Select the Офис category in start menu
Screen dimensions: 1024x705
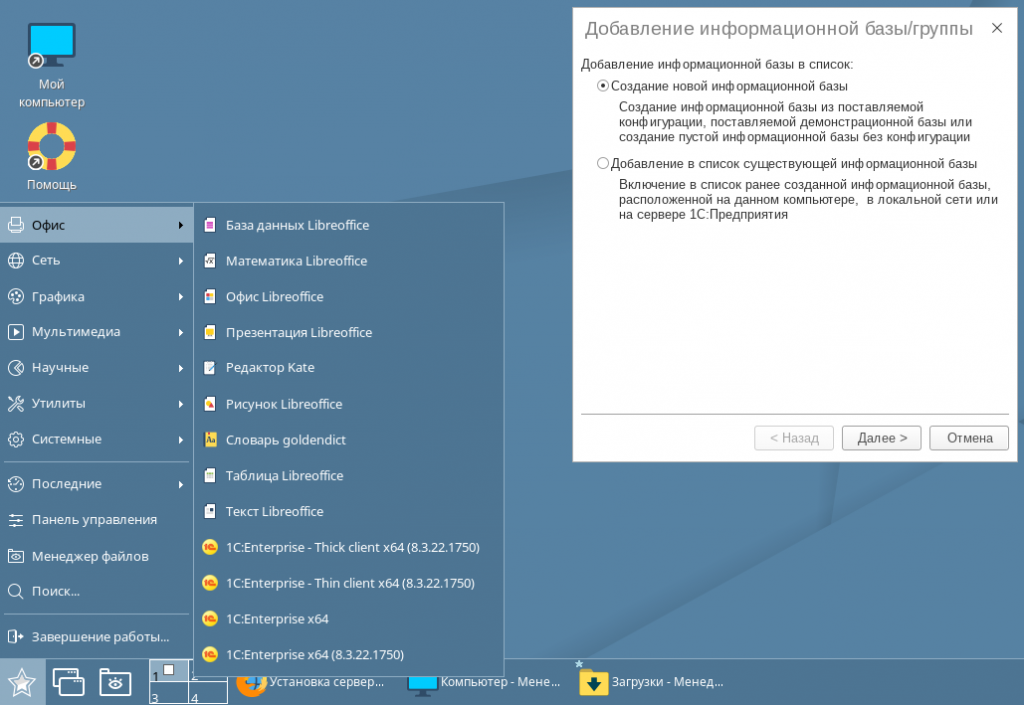(x=97, y=225)
